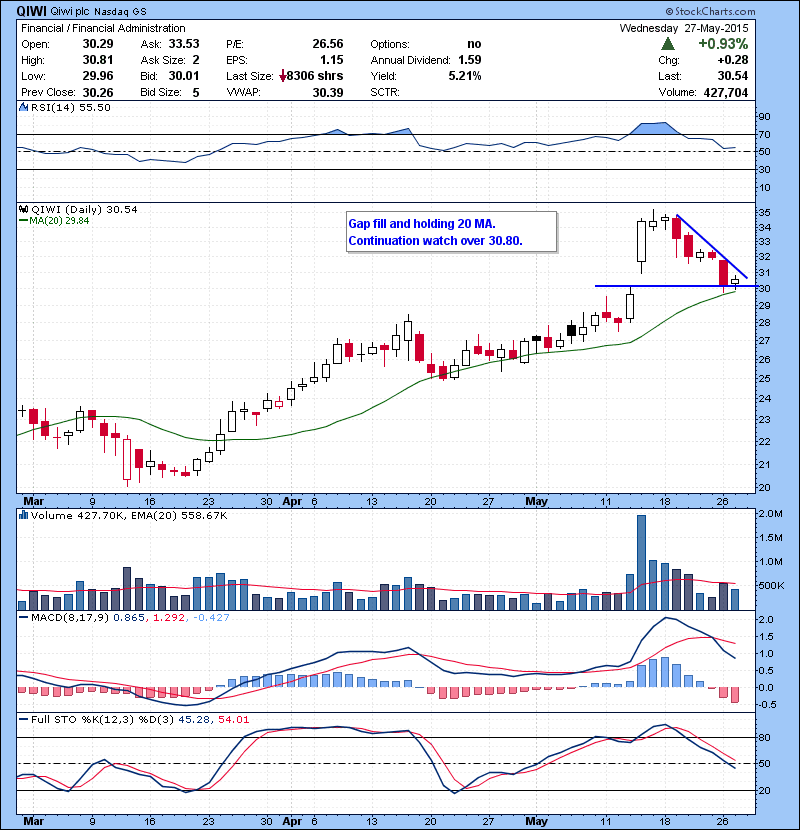Click the Bid price 30.01

pos(184,76)
